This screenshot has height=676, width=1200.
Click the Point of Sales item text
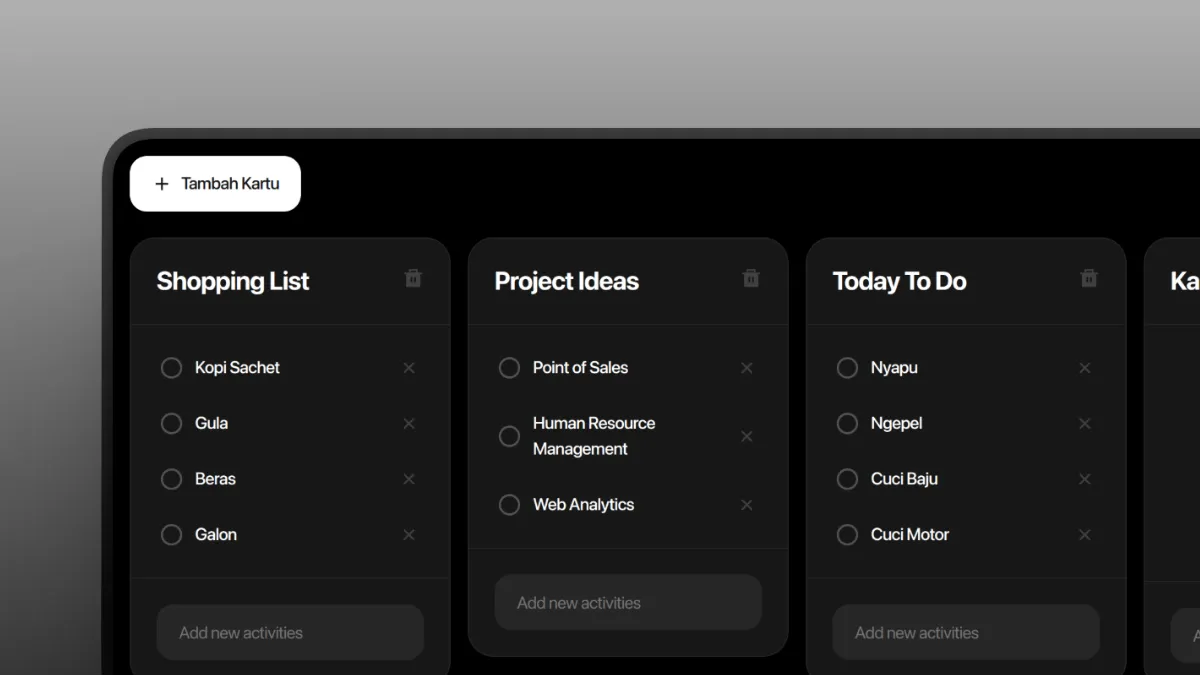[x=580, y=368]
